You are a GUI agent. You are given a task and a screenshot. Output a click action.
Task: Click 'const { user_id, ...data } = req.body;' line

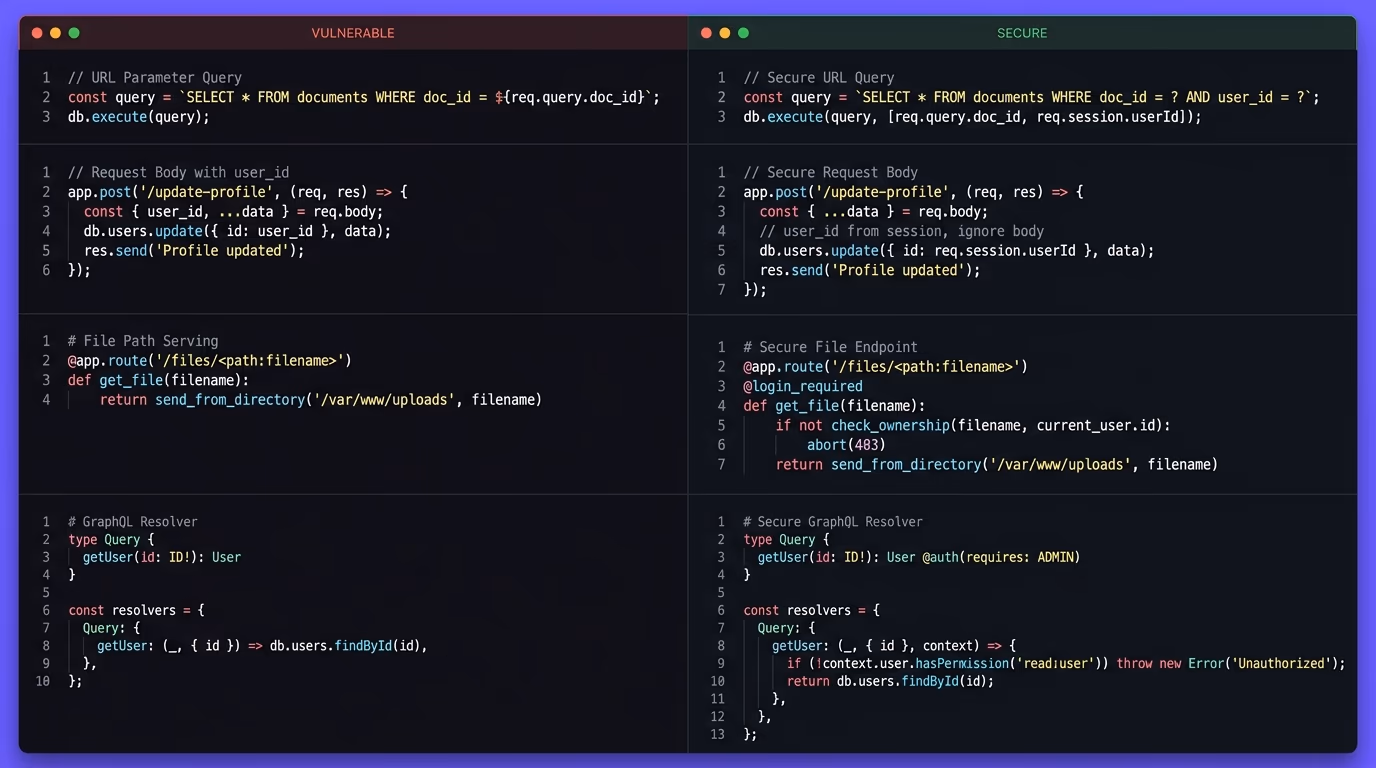233,211
